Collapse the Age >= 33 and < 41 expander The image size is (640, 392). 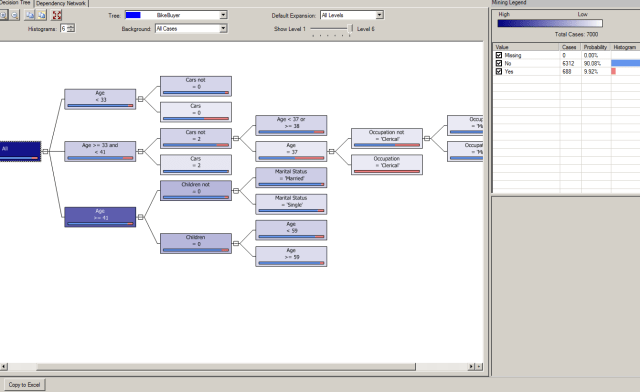tap(140, 151)
